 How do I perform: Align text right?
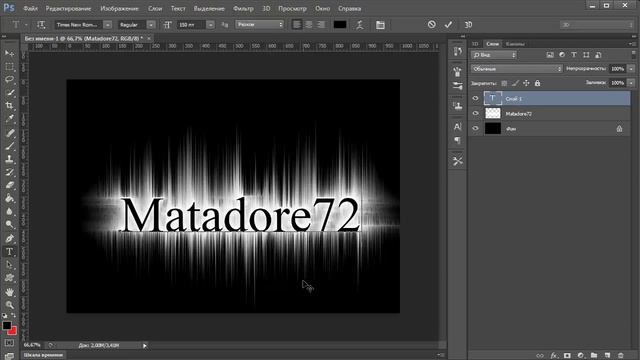tap(321, 25)
